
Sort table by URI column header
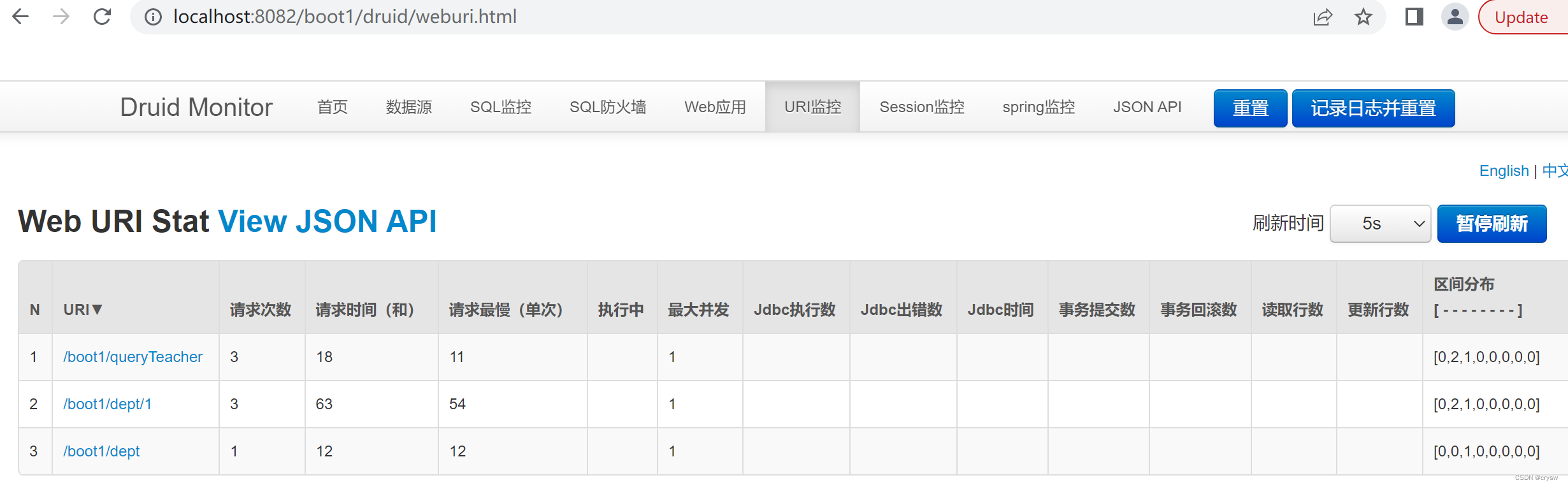click(83, 310)
